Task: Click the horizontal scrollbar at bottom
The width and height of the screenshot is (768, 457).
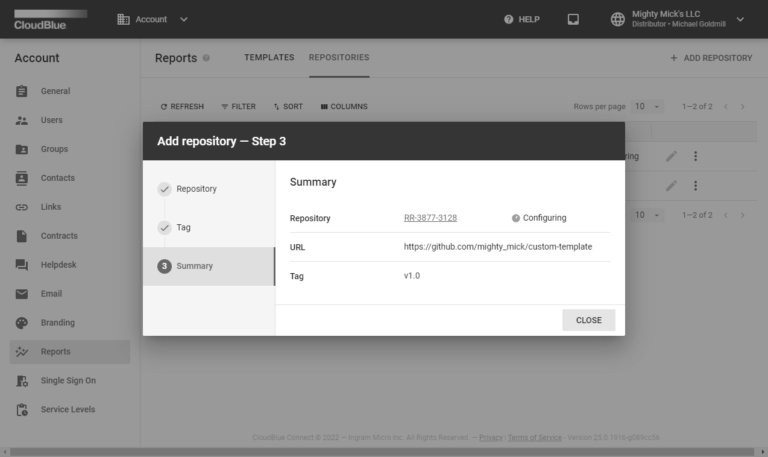Action: (x=382, y=452)
